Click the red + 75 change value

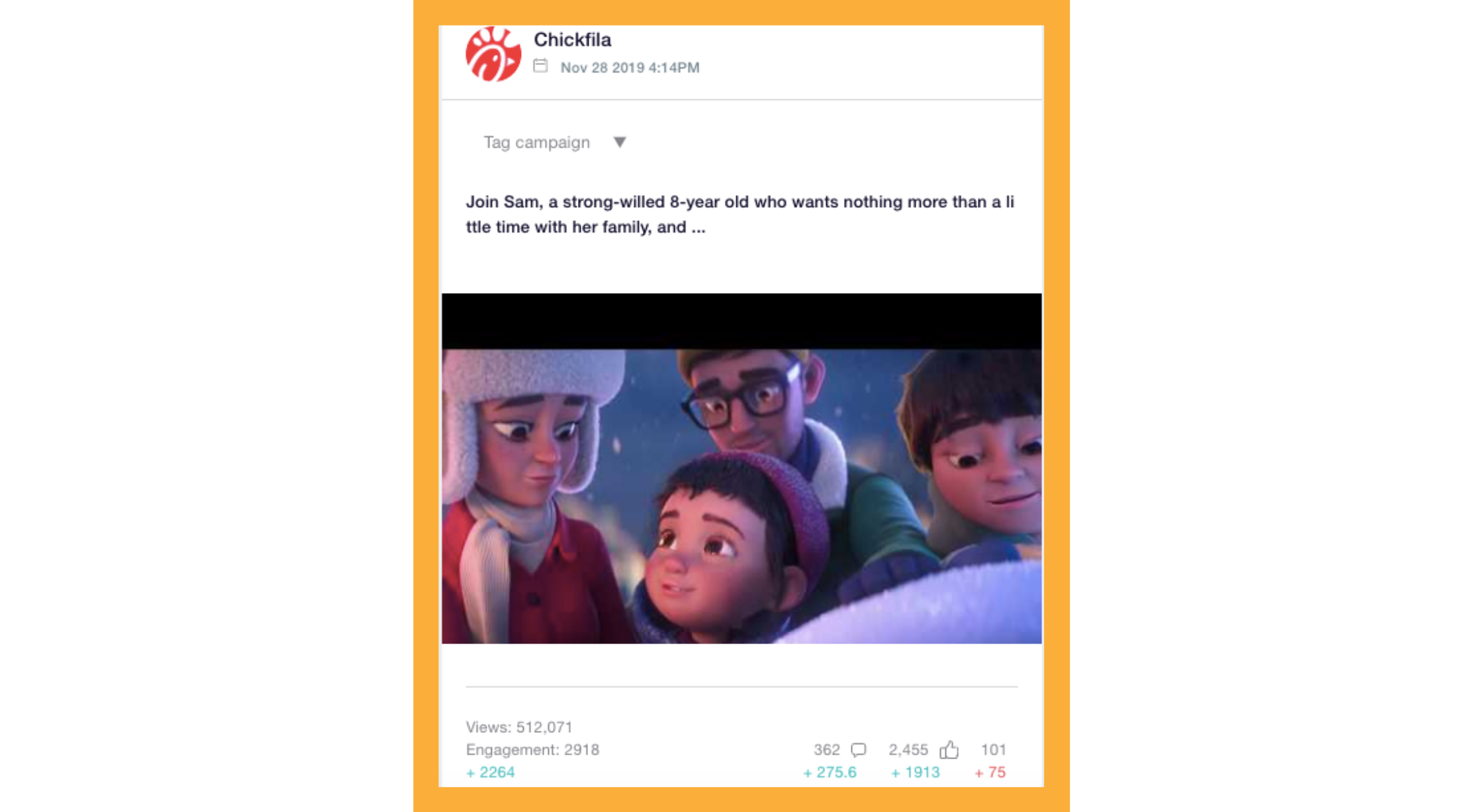pyautogui.click(x=990, y=772)
